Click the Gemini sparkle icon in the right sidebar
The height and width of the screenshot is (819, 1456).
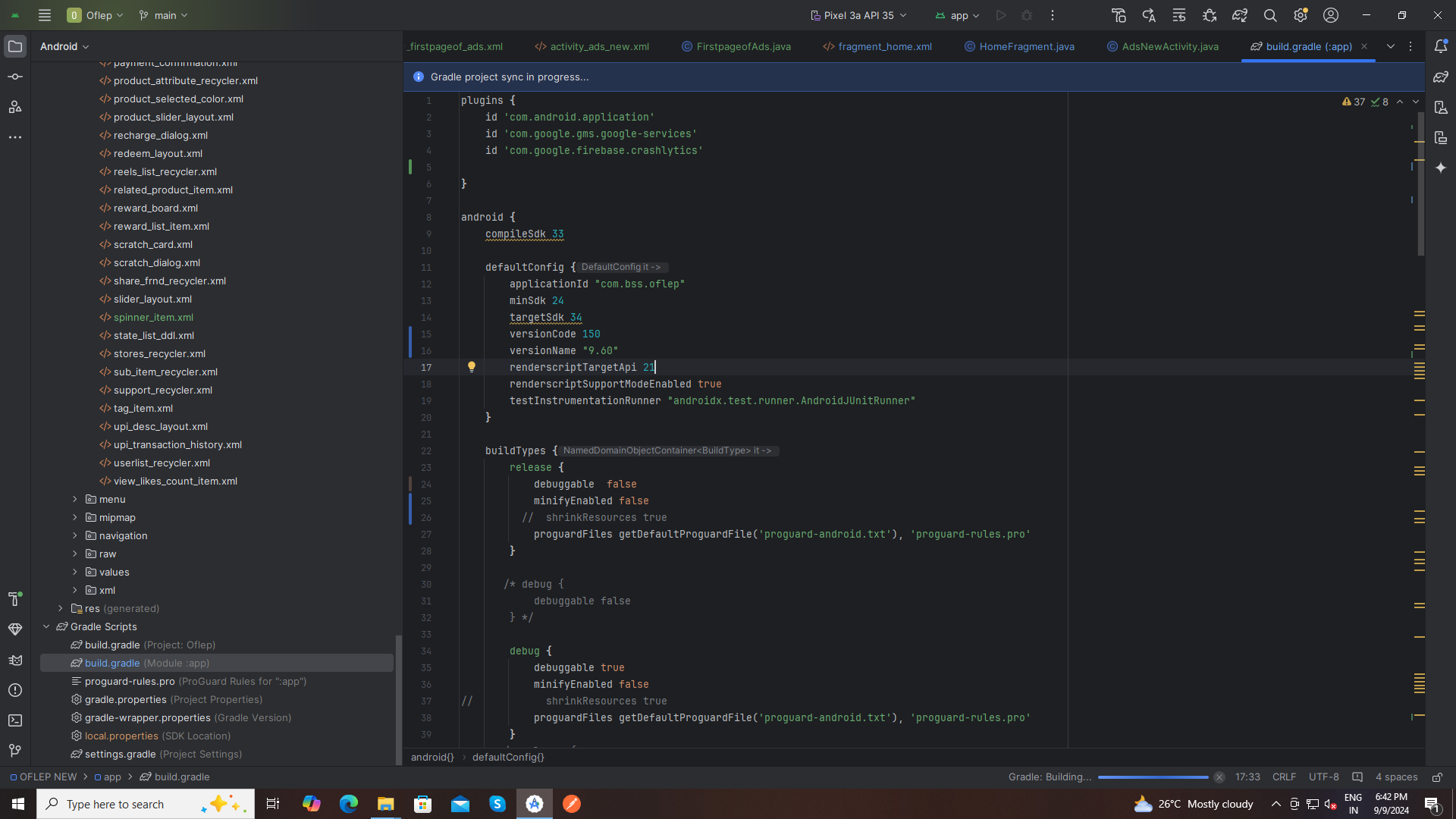pyautogui.click(x=1441, y=168)
